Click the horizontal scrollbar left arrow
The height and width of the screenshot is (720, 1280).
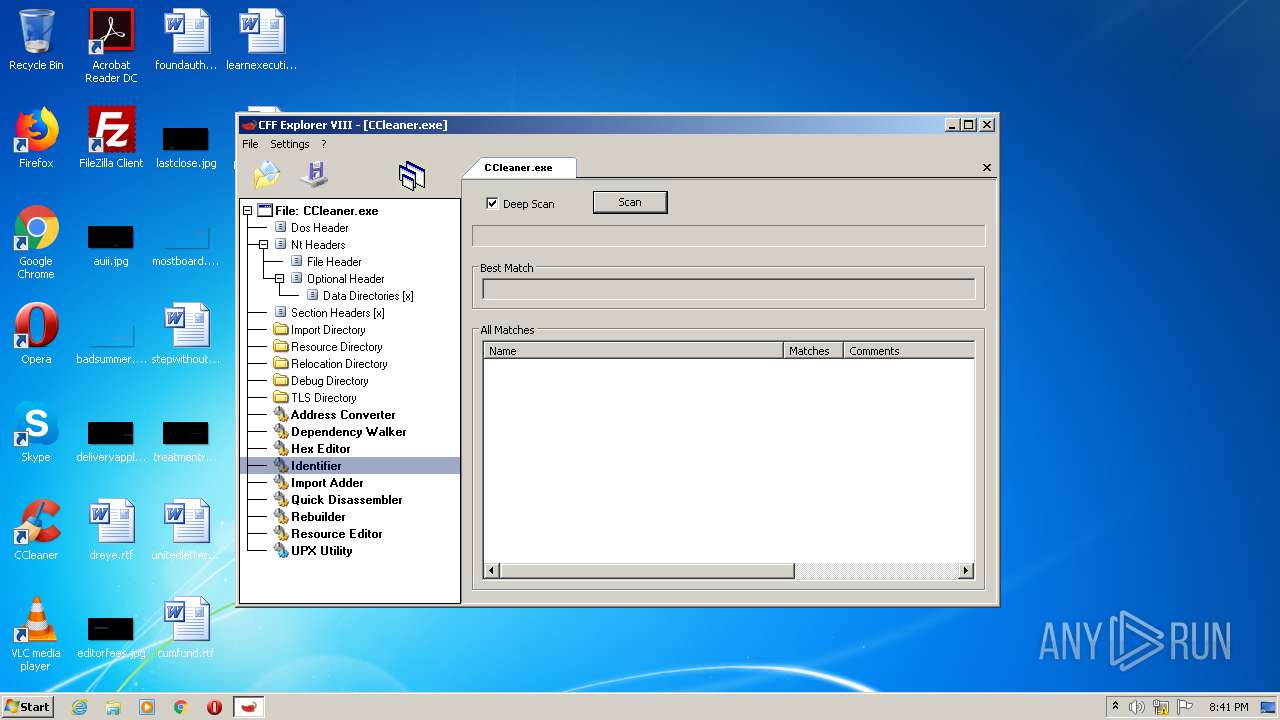click(x=492, y=571)
